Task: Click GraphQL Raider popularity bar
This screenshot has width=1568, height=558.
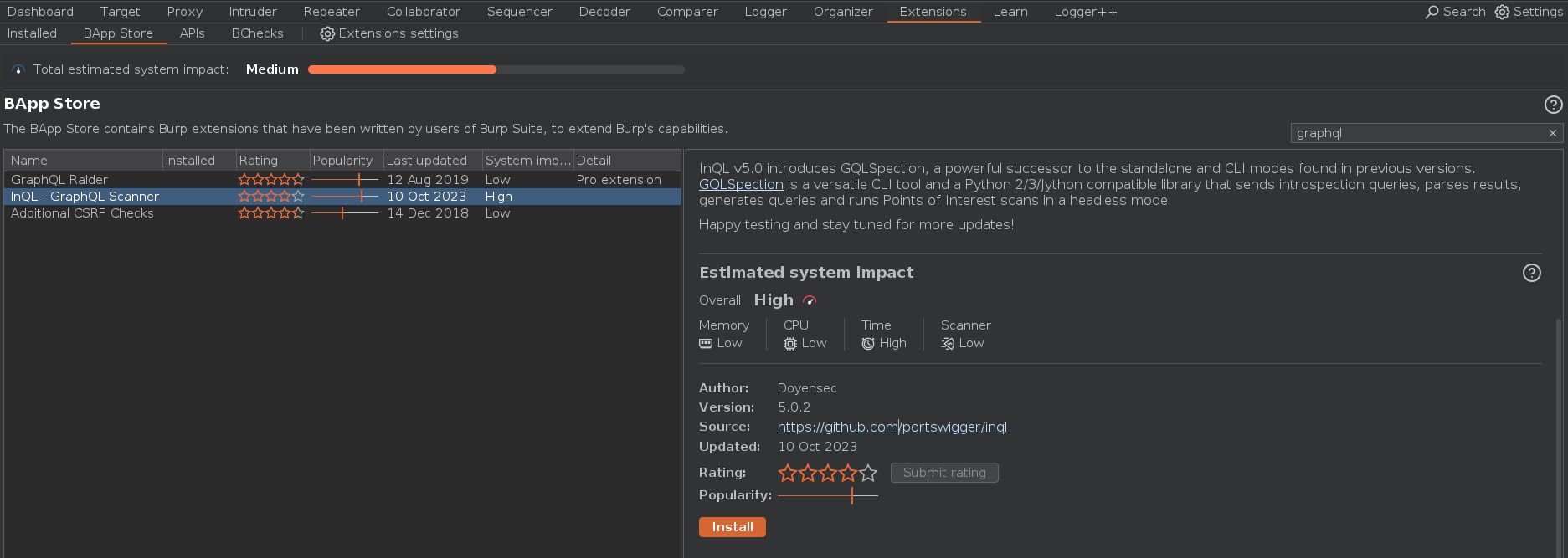Action: pyautogui.click(x=345, y=180)
